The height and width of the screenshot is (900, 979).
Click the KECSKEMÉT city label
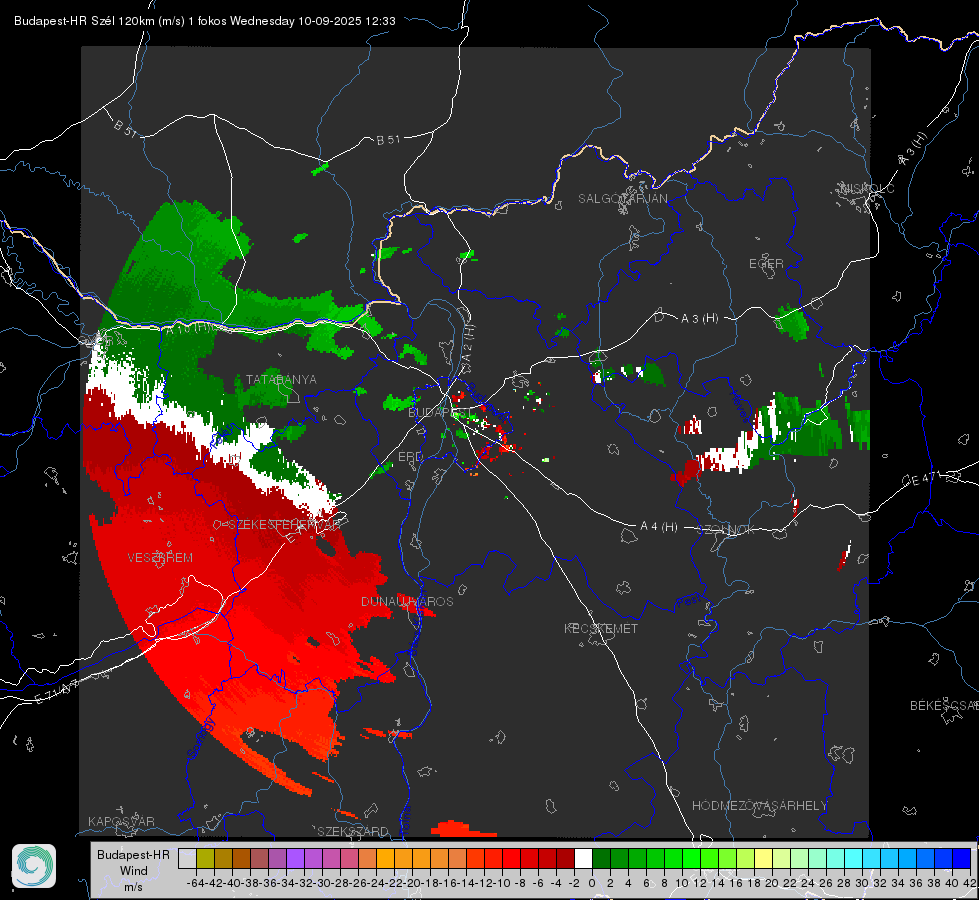click(x=601, y=628)
